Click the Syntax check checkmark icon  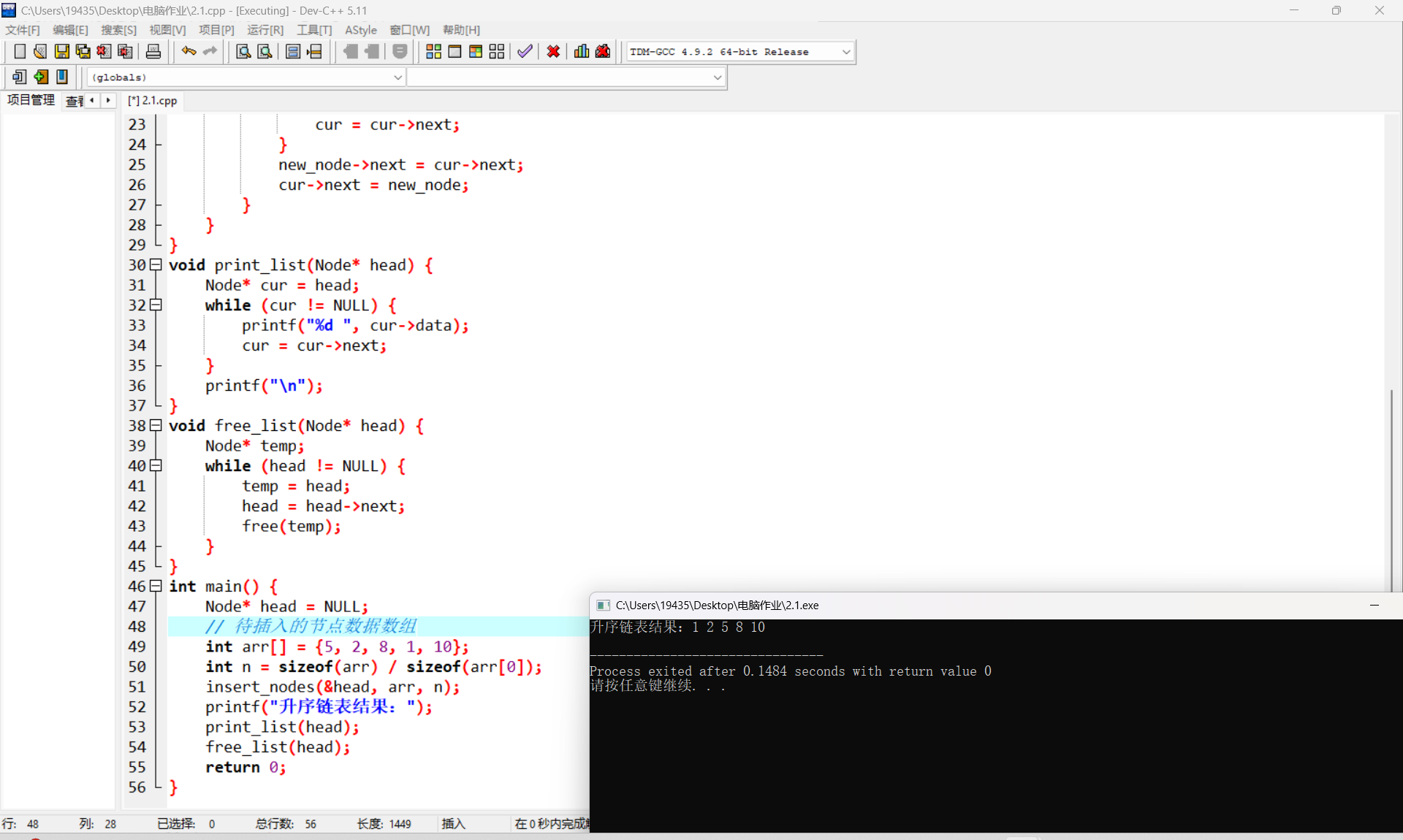point(525,52)
